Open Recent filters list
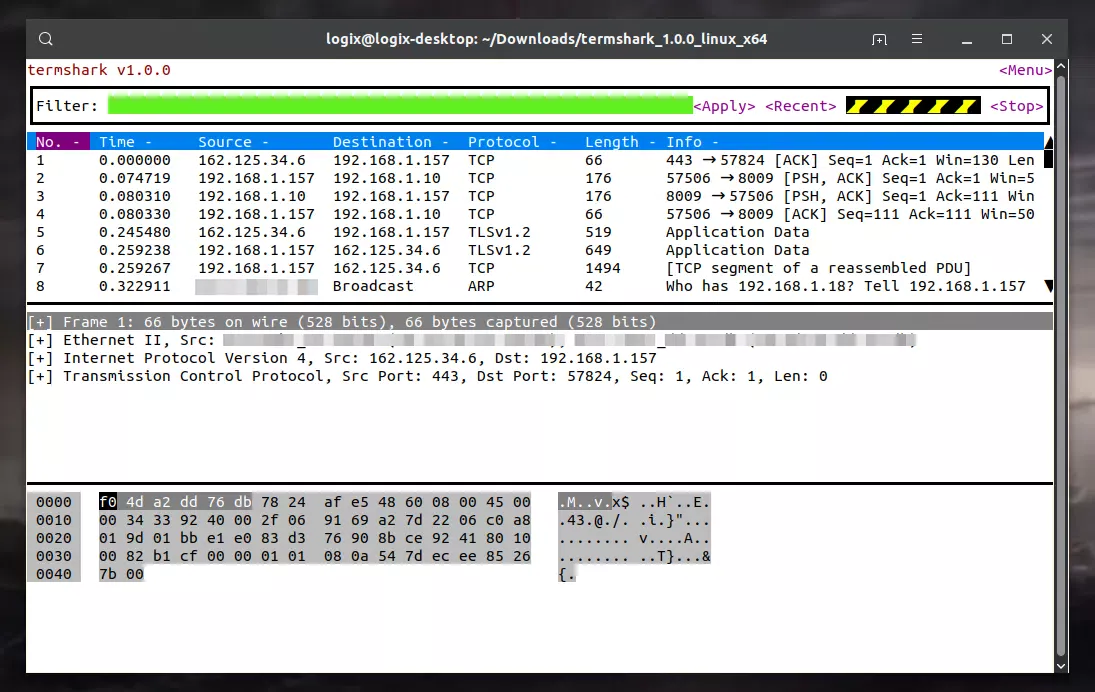The width and height of the screenshot is (1095, 692). click(800, 106)
